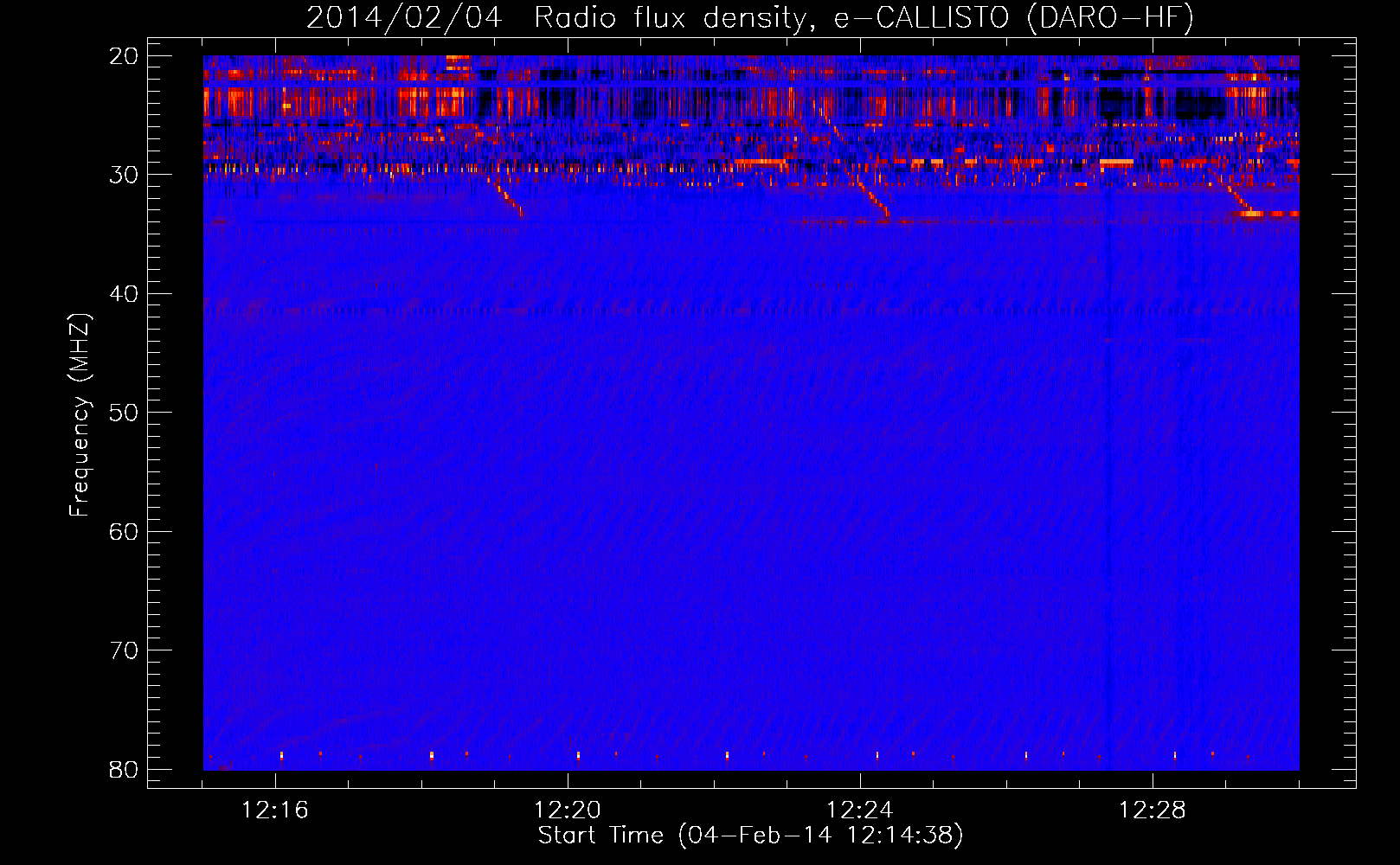Click the 12:16 time tick label

click(x=275, y=811)
